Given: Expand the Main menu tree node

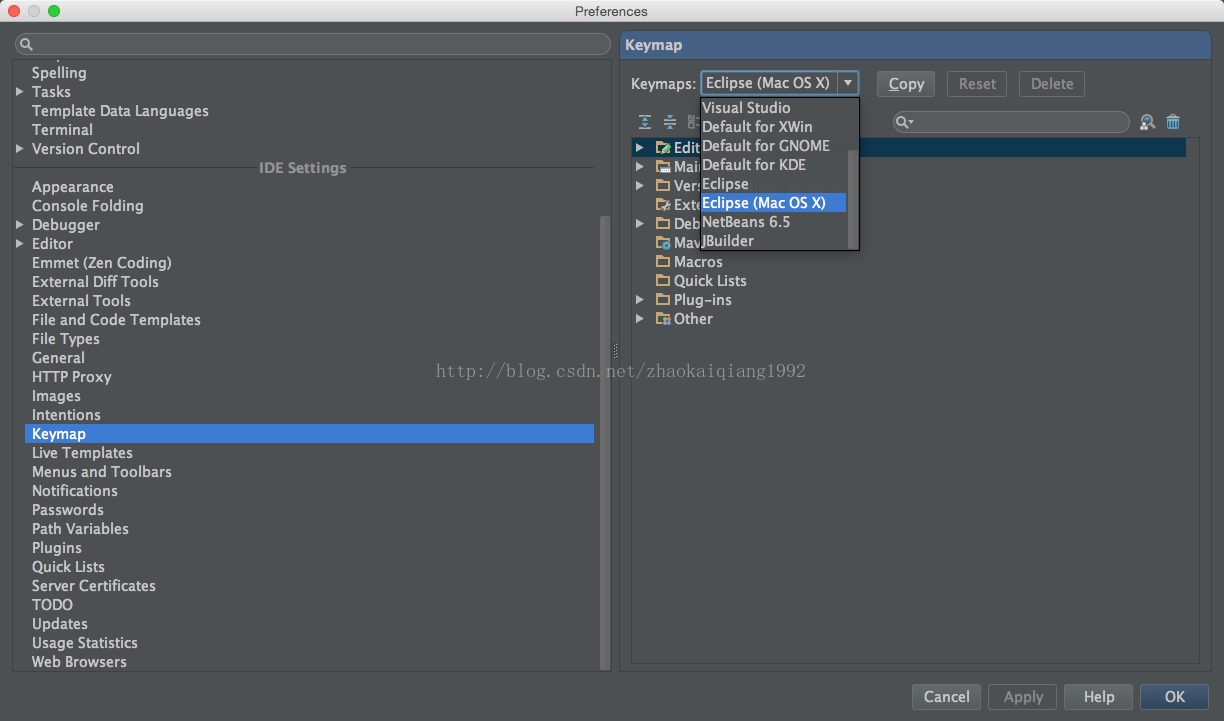Looking at the screenshot, I should coord(640,167).
